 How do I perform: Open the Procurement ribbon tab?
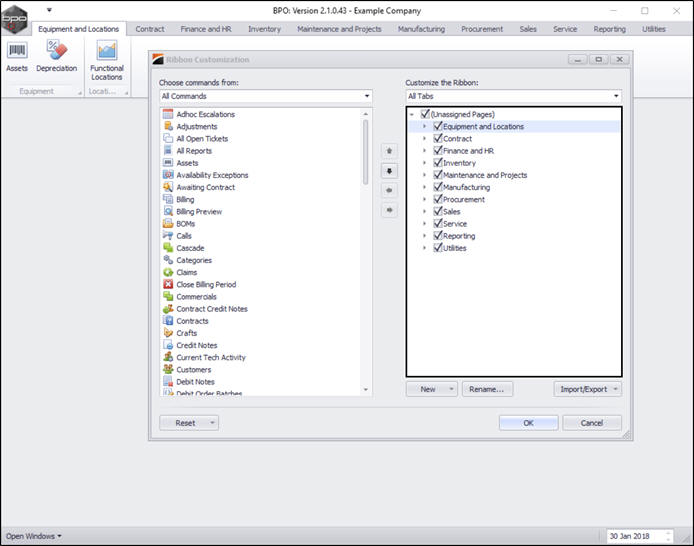click(482, 29)
